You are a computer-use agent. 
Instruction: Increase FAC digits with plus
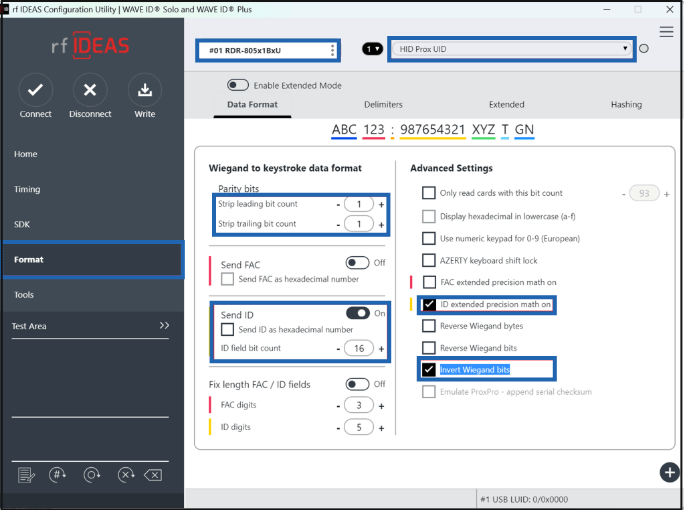[381, 406]
